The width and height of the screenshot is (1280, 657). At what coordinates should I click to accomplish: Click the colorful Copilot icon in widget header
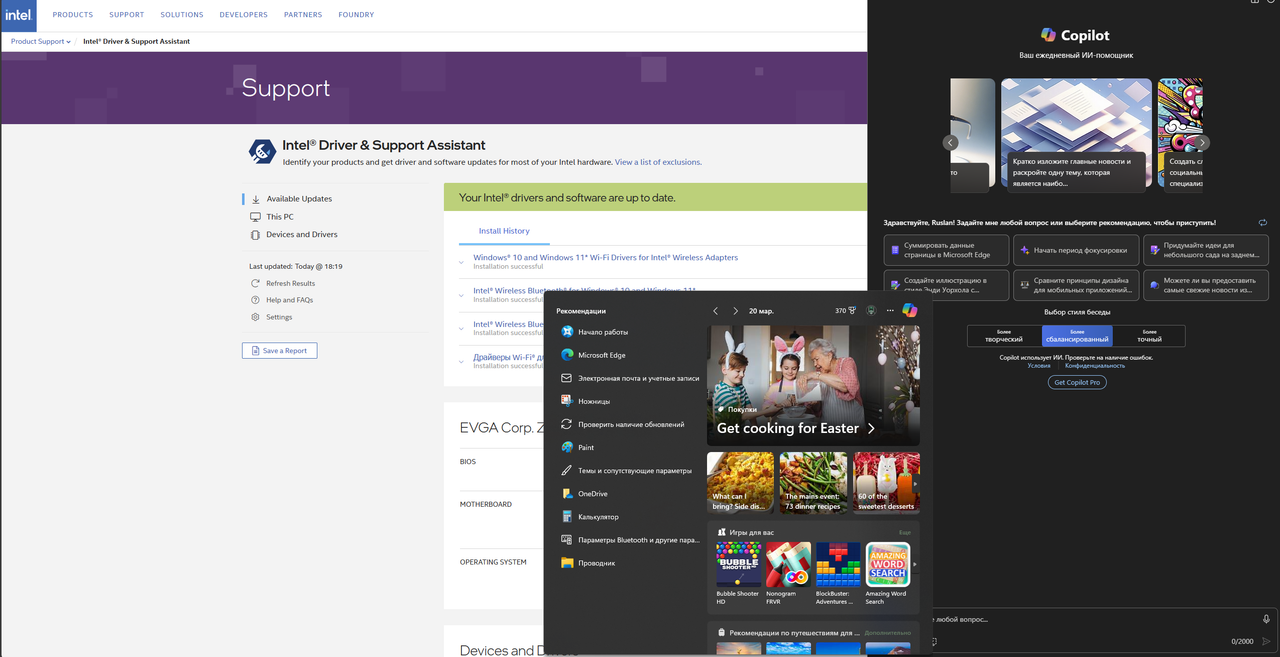(x=909, y=311)
